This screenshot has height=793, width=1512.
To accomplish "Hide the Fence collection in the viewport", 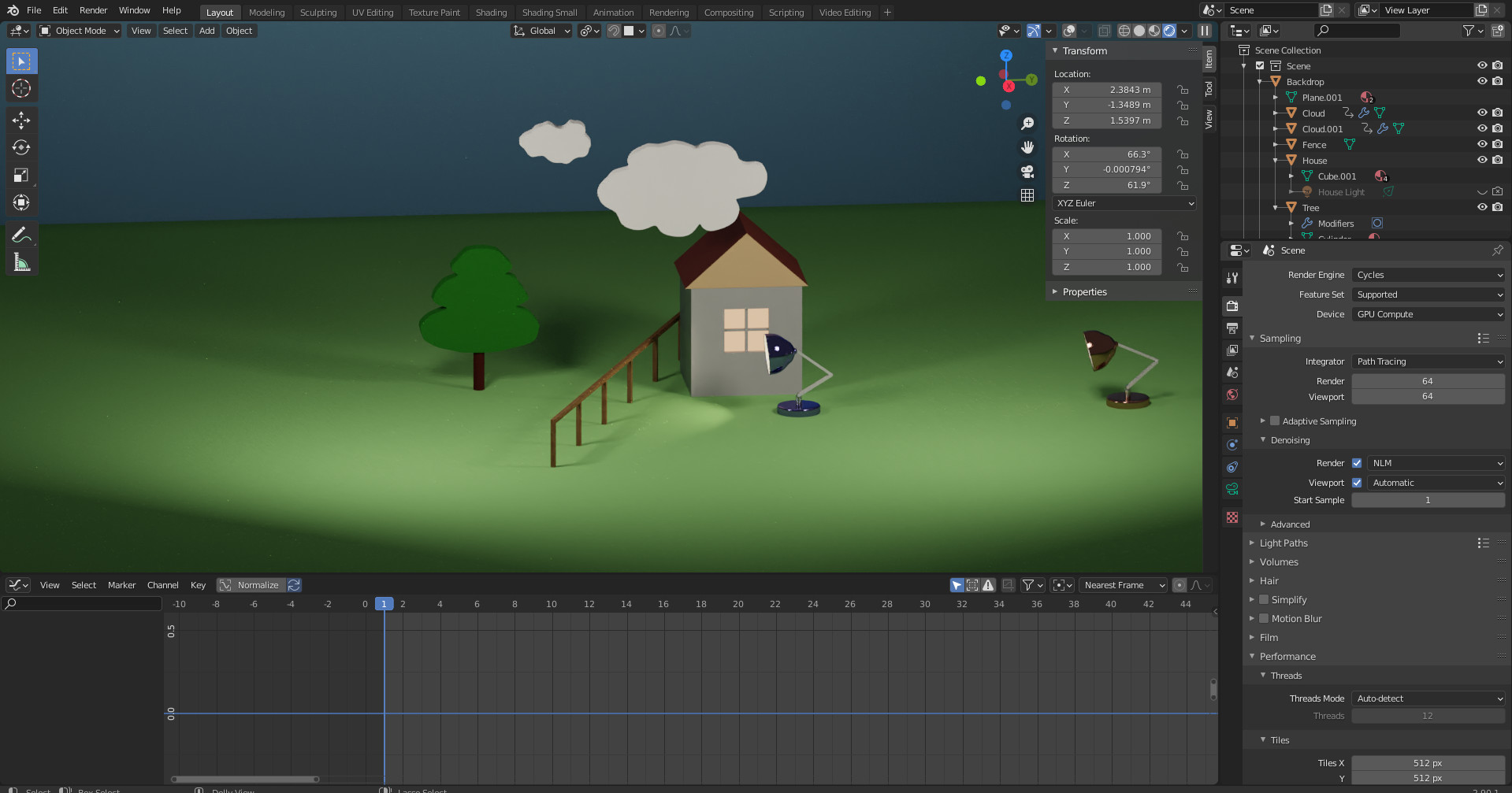I will click(1482, 144).
